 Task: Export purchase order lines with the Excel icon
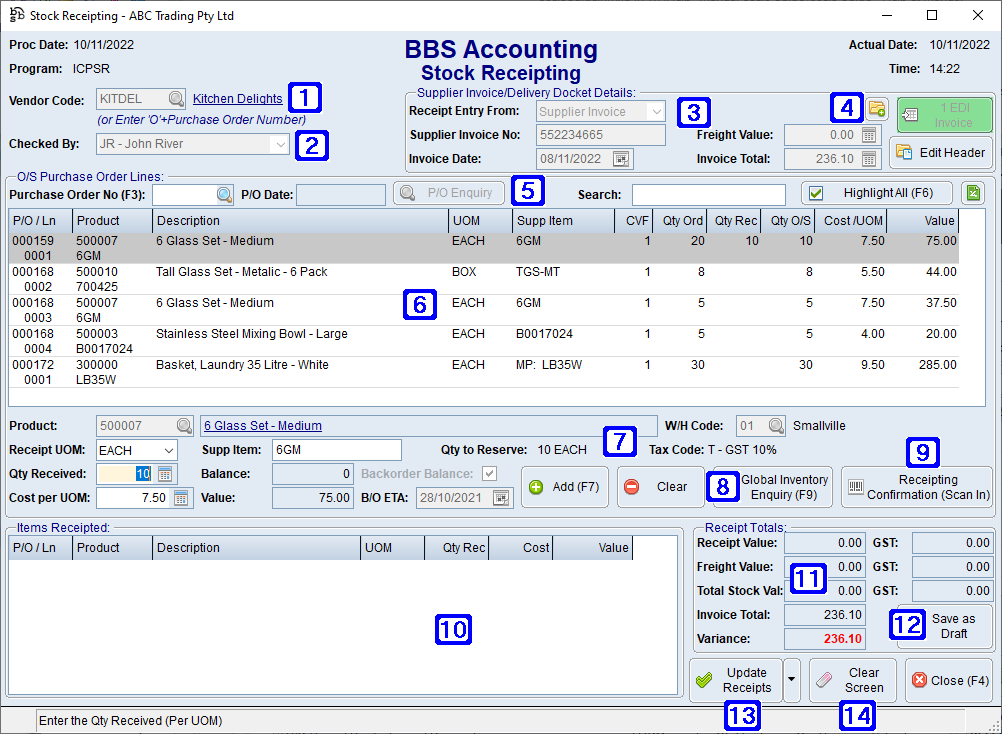click(x=972, y=192)
